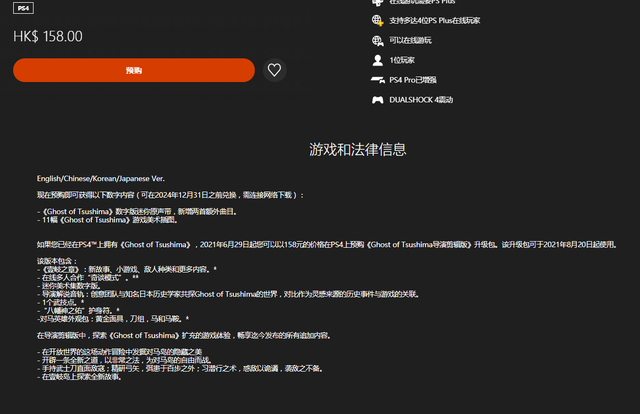
Task: Click the HK$ 158.00 price text
Action: click(48, 36)
